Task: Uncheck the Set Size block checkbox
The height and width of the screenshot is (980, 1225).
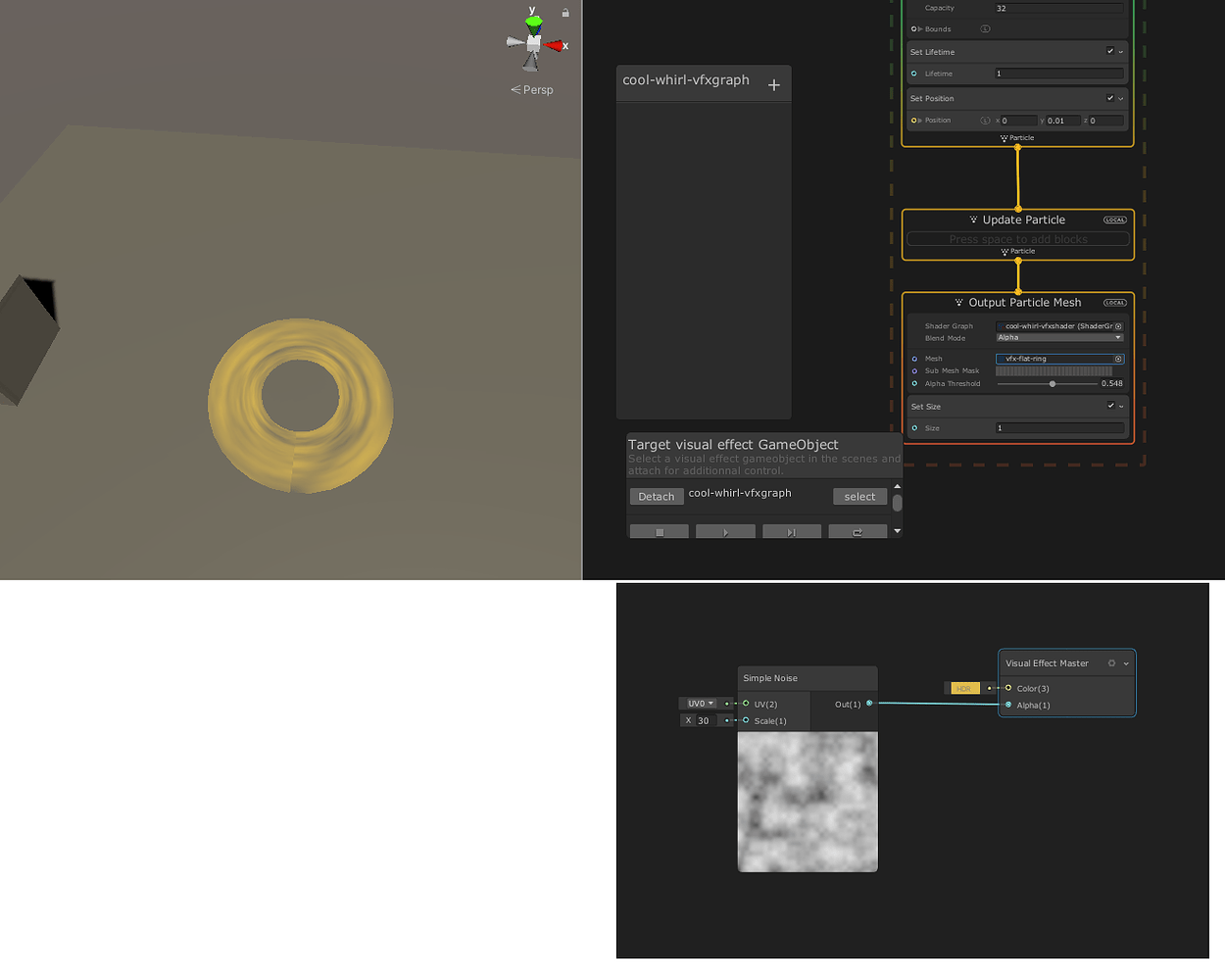Action: 1109,406
